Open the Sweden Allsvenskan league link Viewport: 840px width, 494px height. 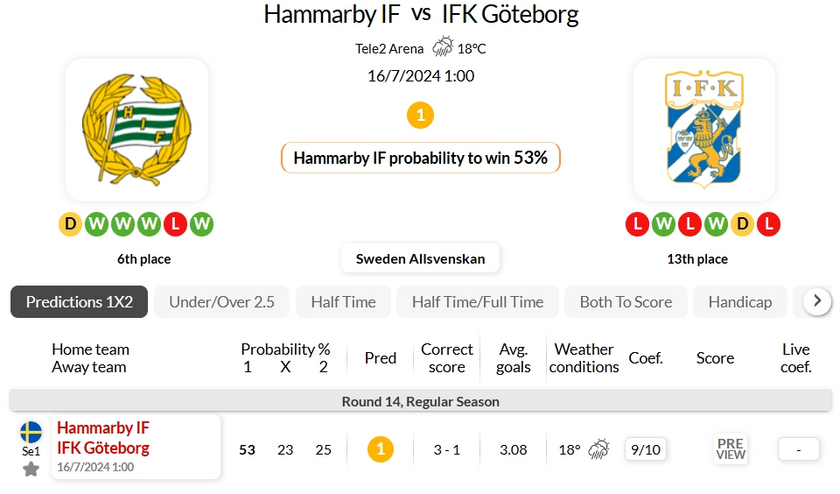coord(420,259)
